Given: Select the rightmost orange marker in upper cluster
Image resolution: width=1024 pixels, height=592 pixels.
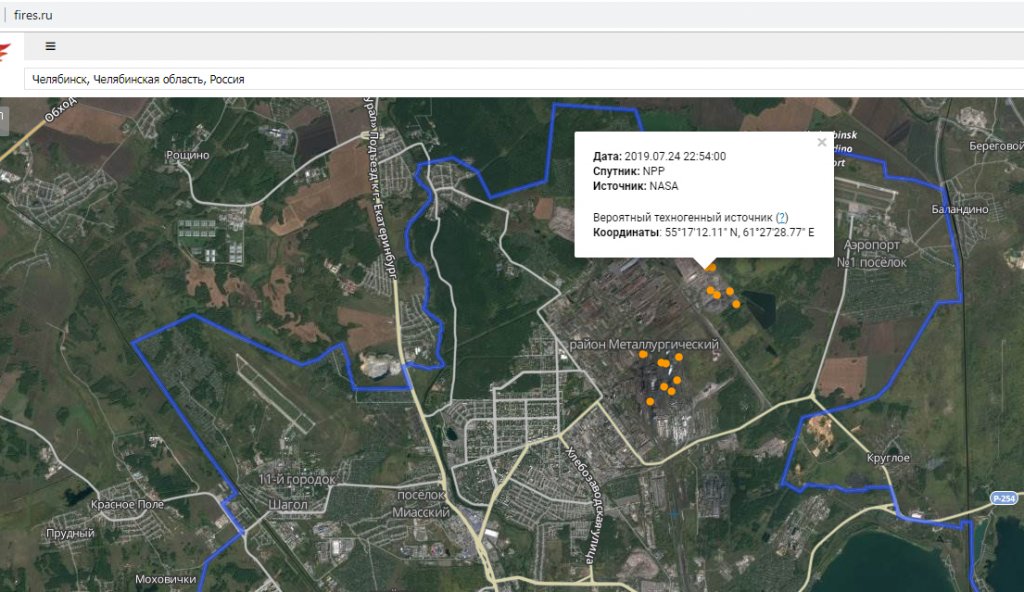Looking at the screenshot, I should coord(736,304).
